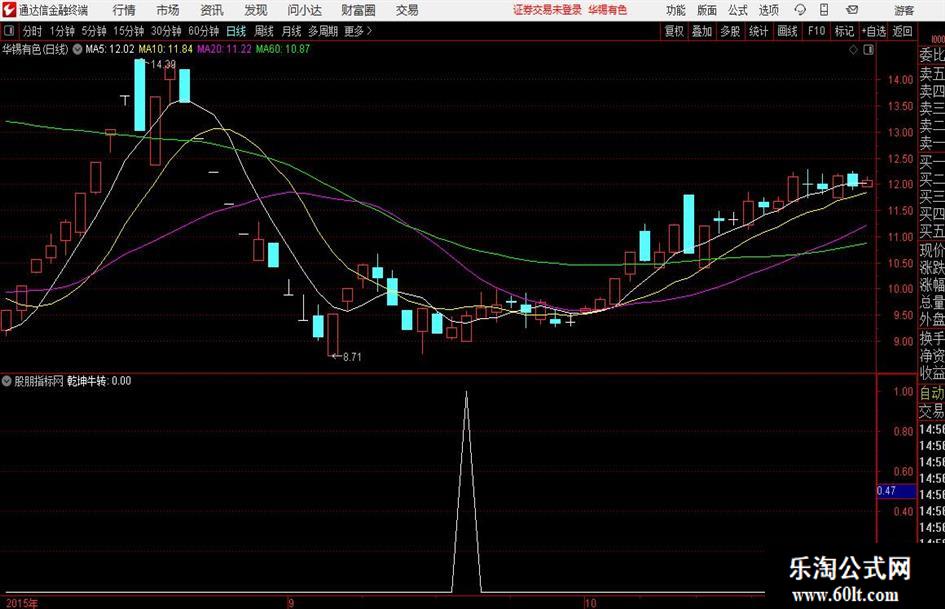This screenshot has height=609, width=945.
Task: Click the MA10: 11.84 indicator label
Action: 165,49
